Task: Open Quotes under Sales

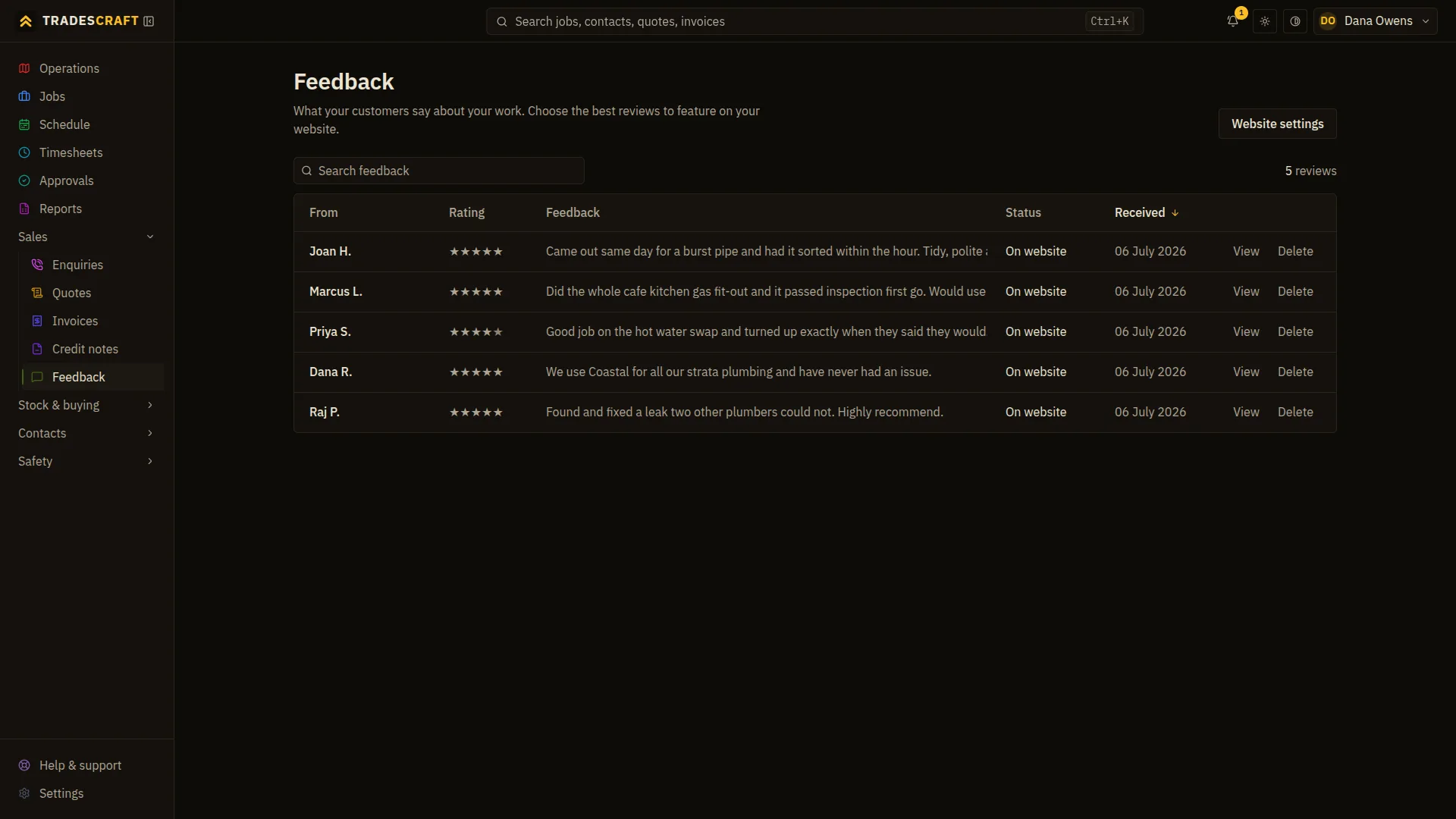Action: [x=93, y=293]
